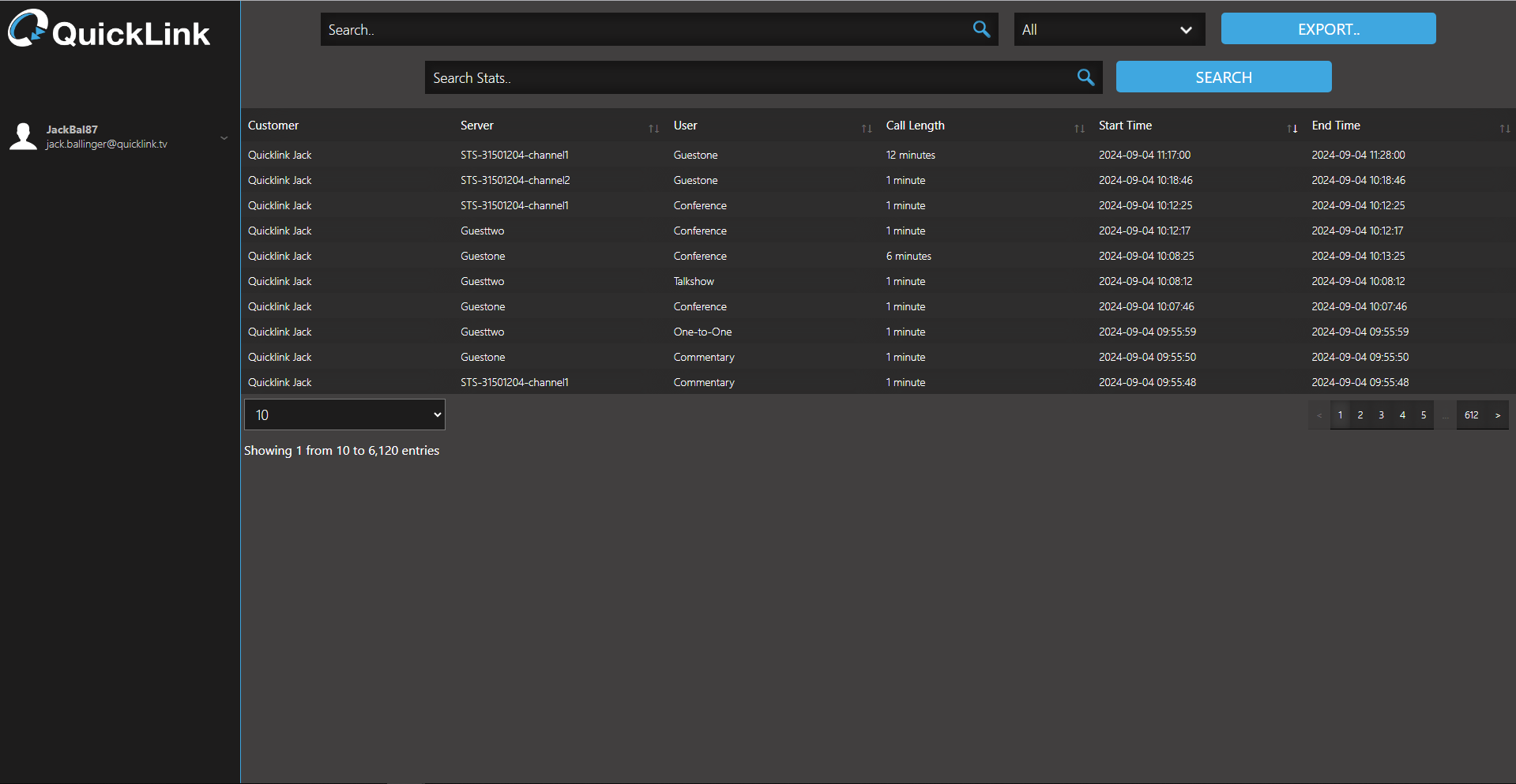
Task: Sort table by Start Time column arrows
Action: point(1292,129)
